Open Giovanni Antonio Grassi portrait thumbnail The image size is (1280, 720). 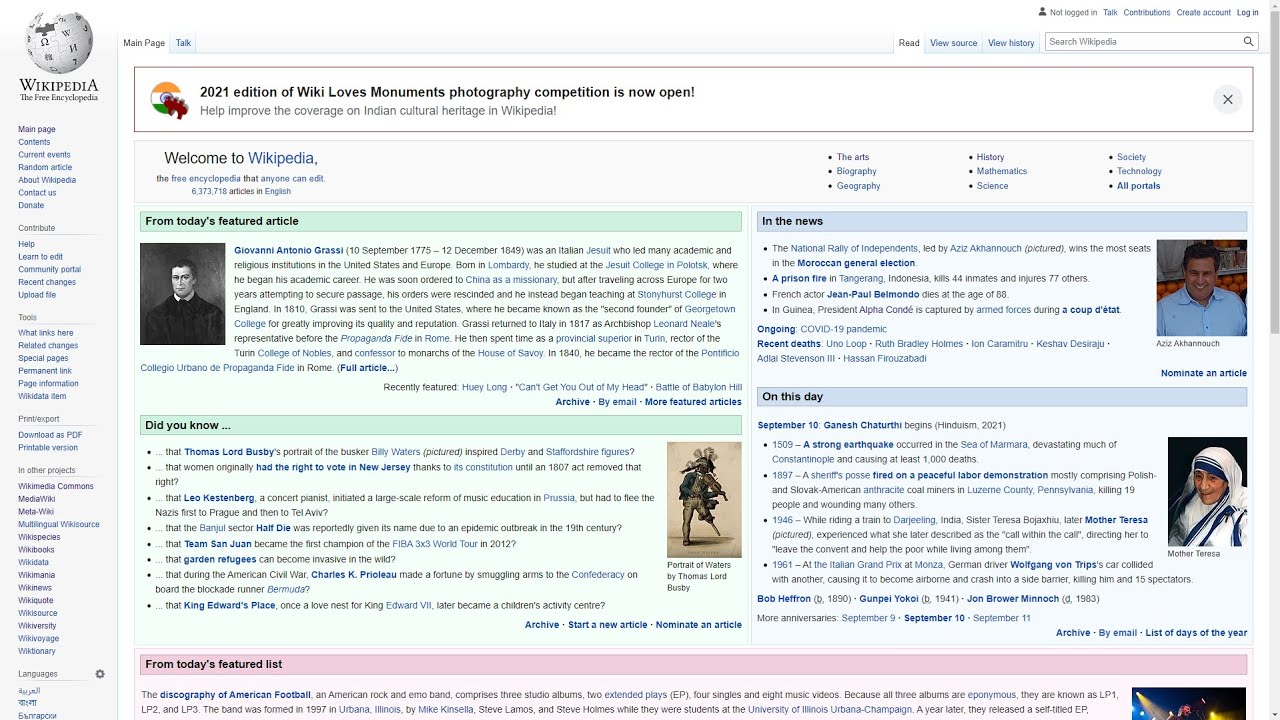[x=182, y=294]
